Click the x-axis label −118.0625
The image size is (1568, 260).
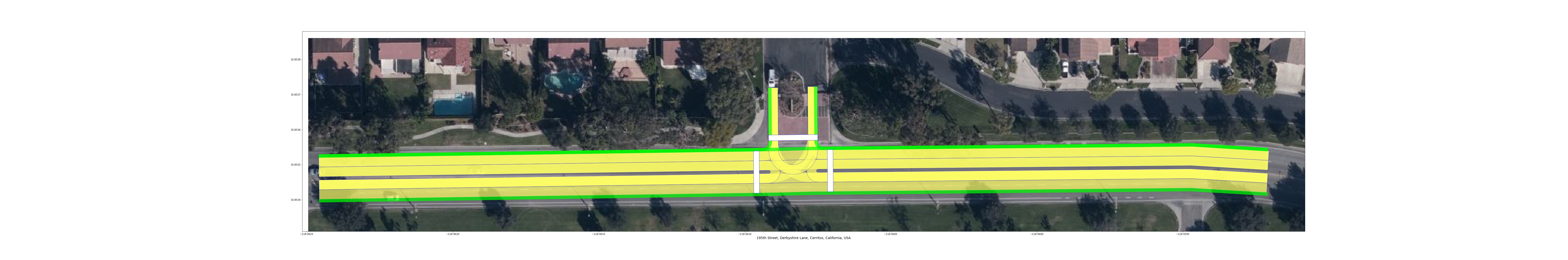(307, 234)
